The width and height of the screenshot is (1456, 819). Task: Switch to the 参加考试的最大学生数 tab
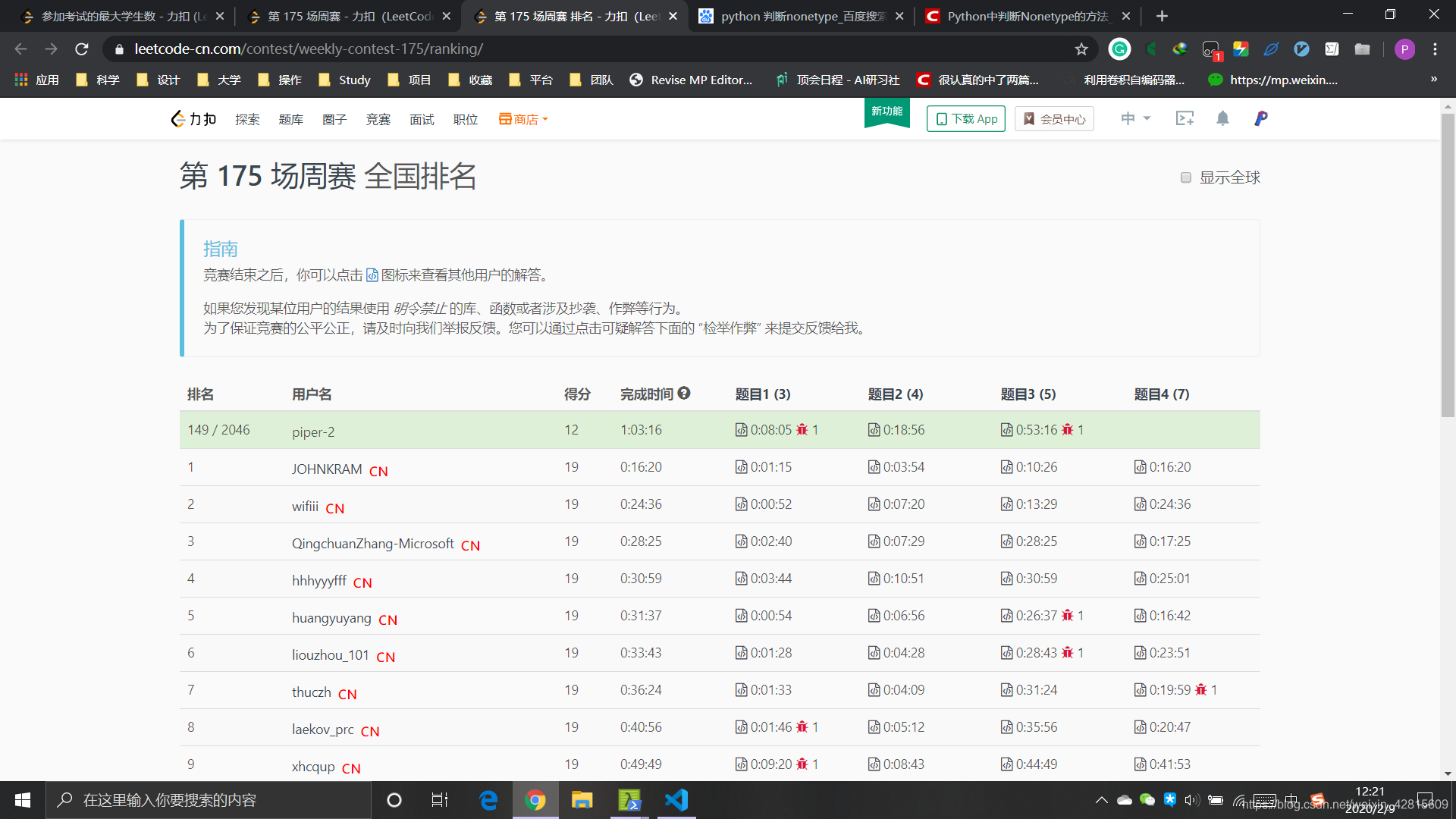(x=121, y=16)
